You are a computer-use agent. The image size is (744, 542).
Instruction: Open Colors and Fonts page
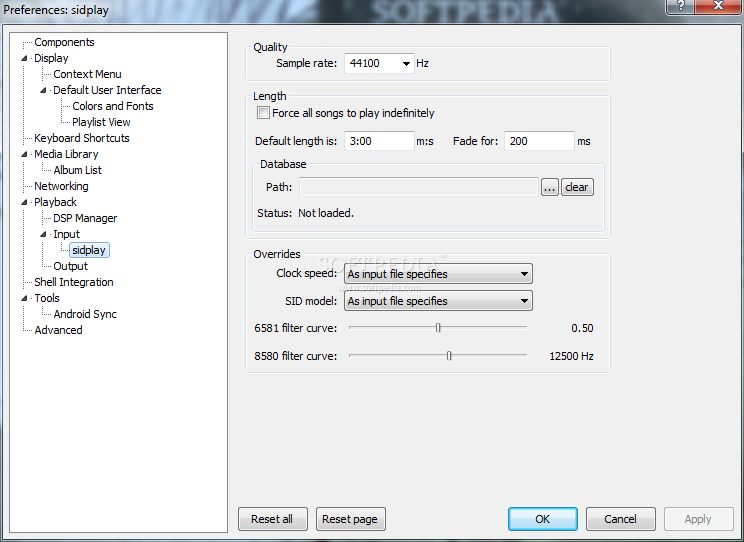pyautogui.click(x=112, y=106)
